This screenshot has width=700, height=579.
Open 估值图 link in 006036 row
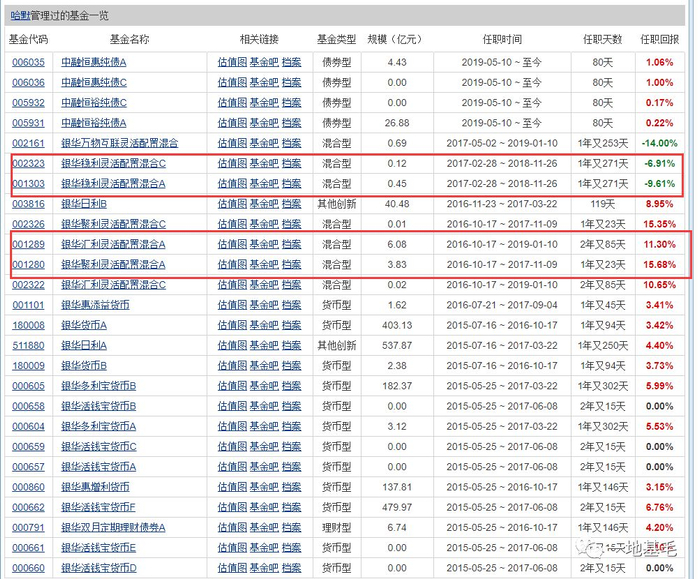click(x=232, y=83)
